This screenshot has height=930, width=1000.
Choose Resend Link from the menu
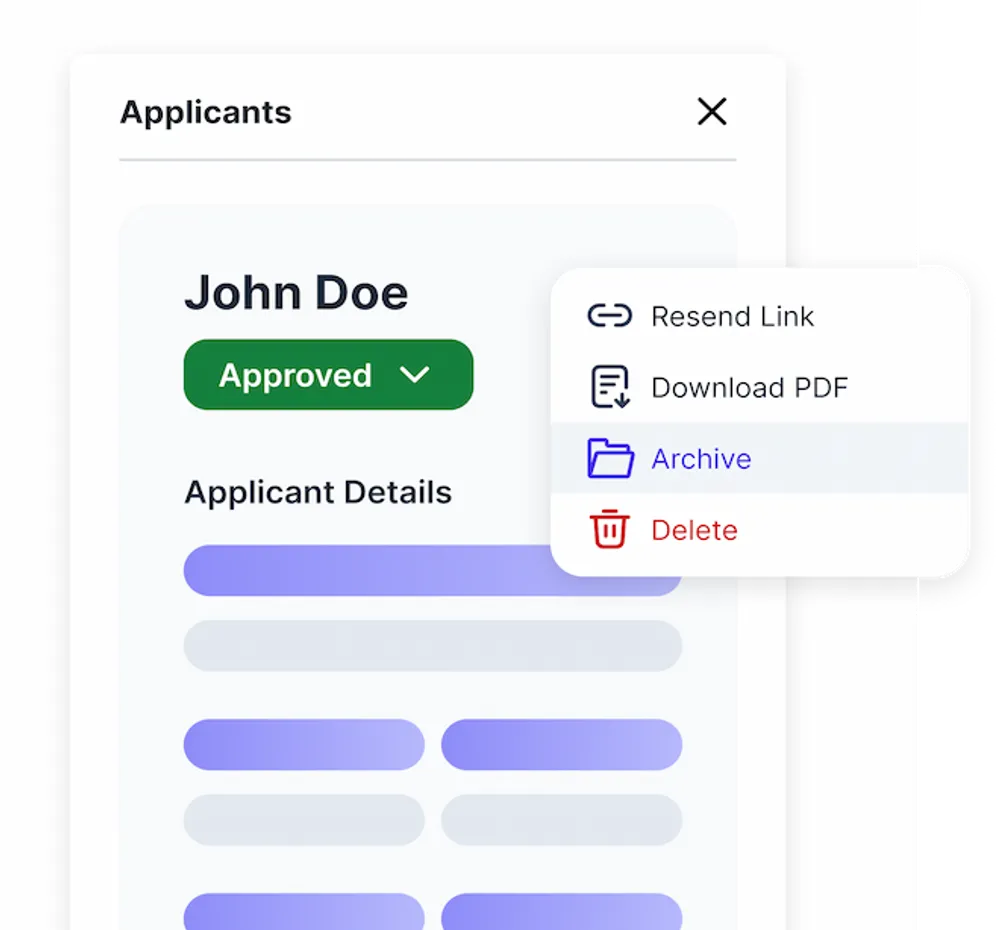tap(733, 315)
